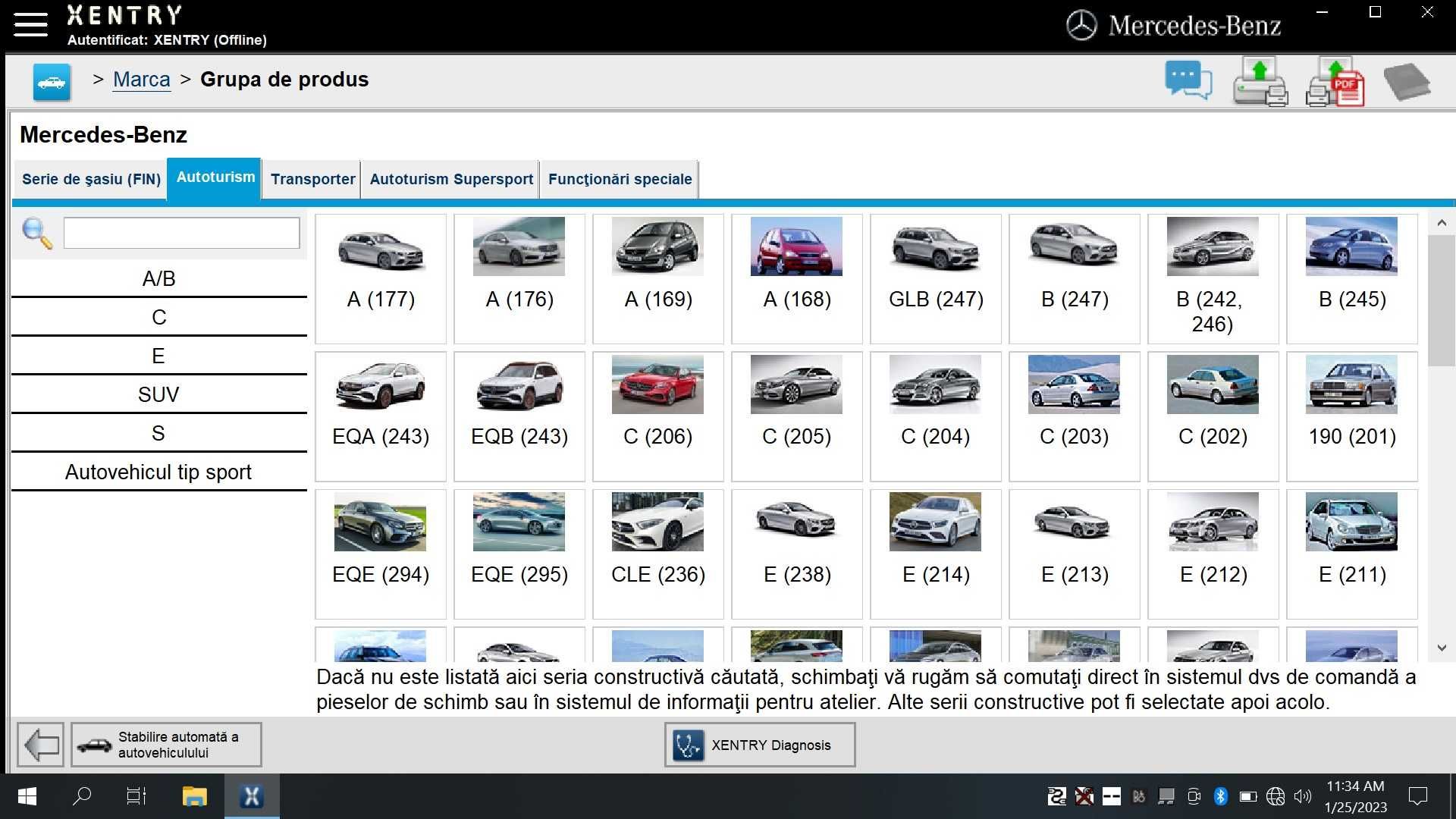Select the Autoturism tab
1456x819 pixels.
(x=215, y=178)
